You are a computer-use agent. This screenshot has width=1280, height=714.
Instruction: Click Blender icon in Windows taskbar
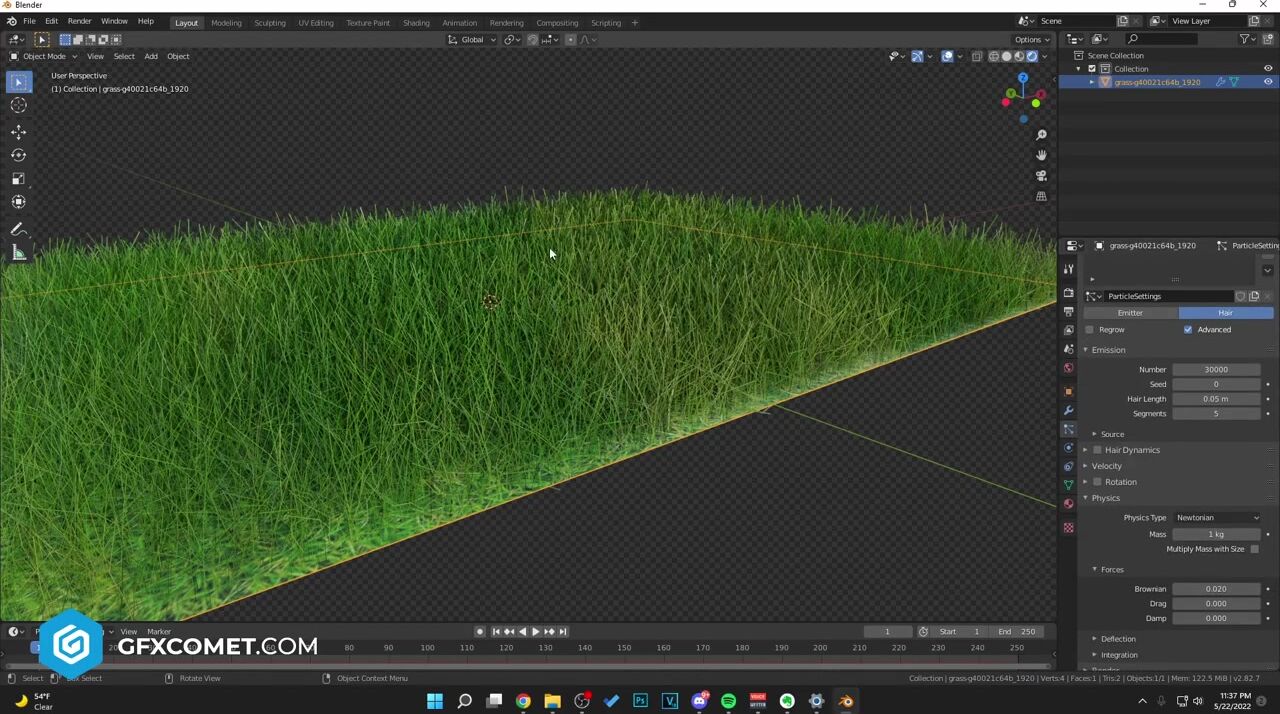[x=846, y=701]
